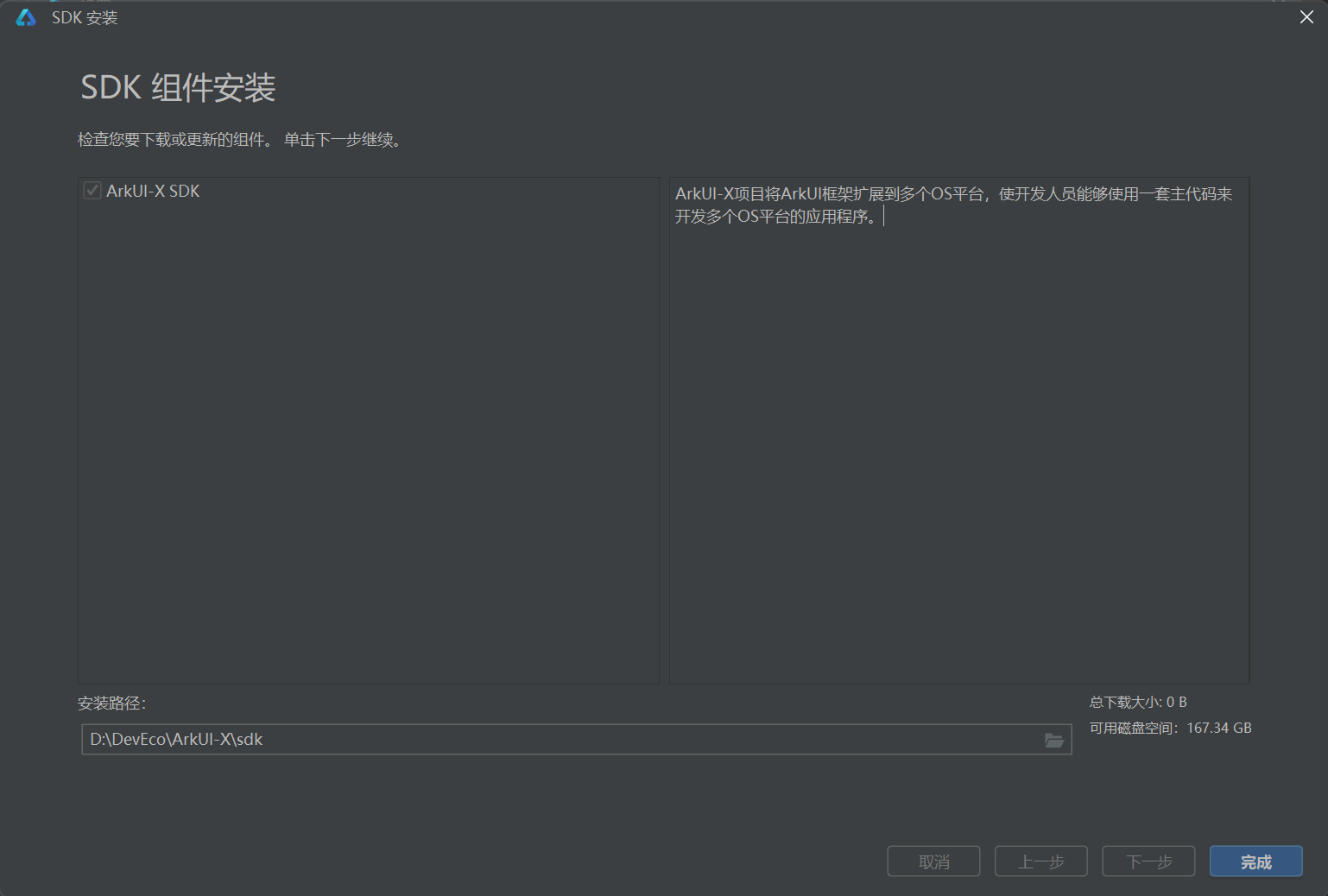Click the 完成 (Finish) button

pyautogui.click(x=1256, y=861)
